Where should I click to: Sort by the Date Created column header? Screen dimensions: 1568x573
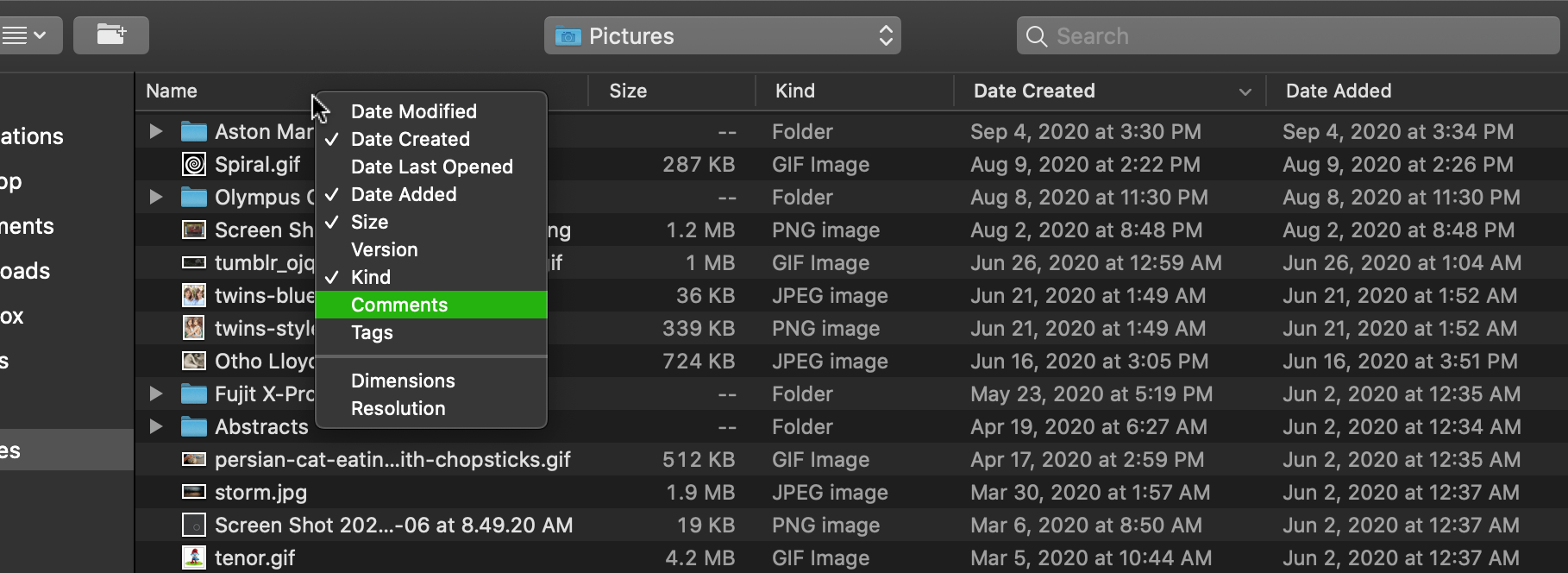[1034, 91]
